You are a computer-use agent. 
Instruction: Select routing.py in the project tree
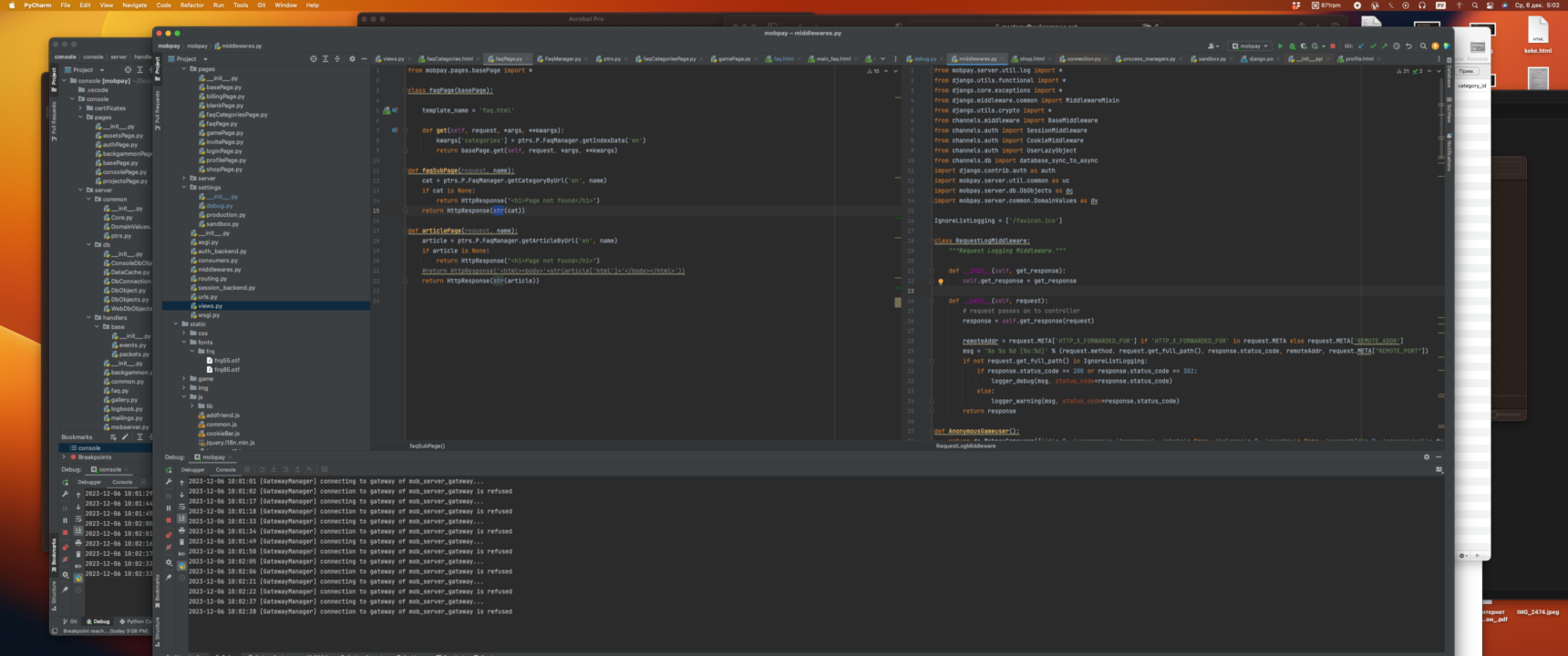(211, 279)
